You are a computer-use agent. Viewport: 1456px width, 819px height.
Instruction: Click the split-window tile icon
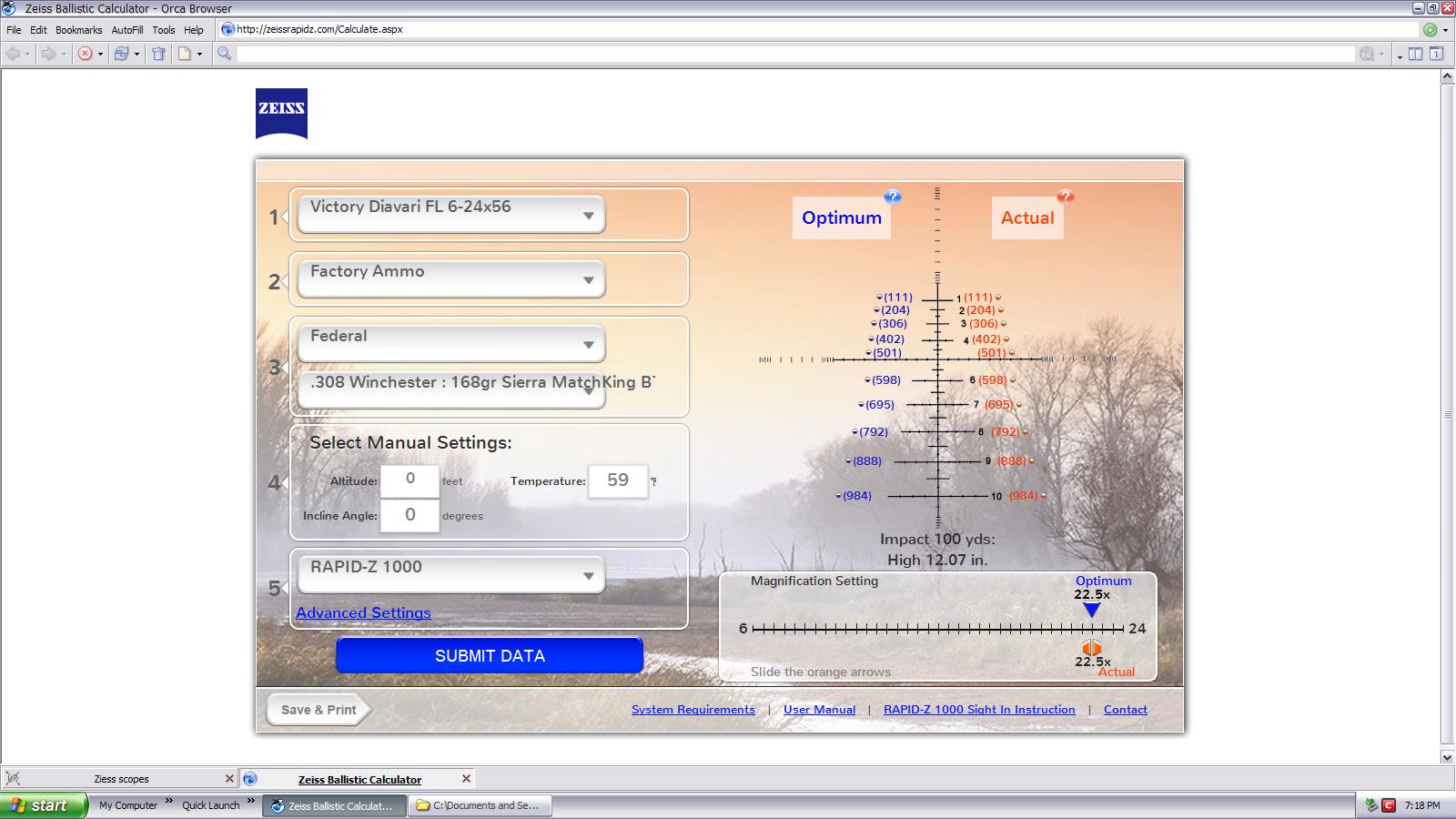point(1415,54)
